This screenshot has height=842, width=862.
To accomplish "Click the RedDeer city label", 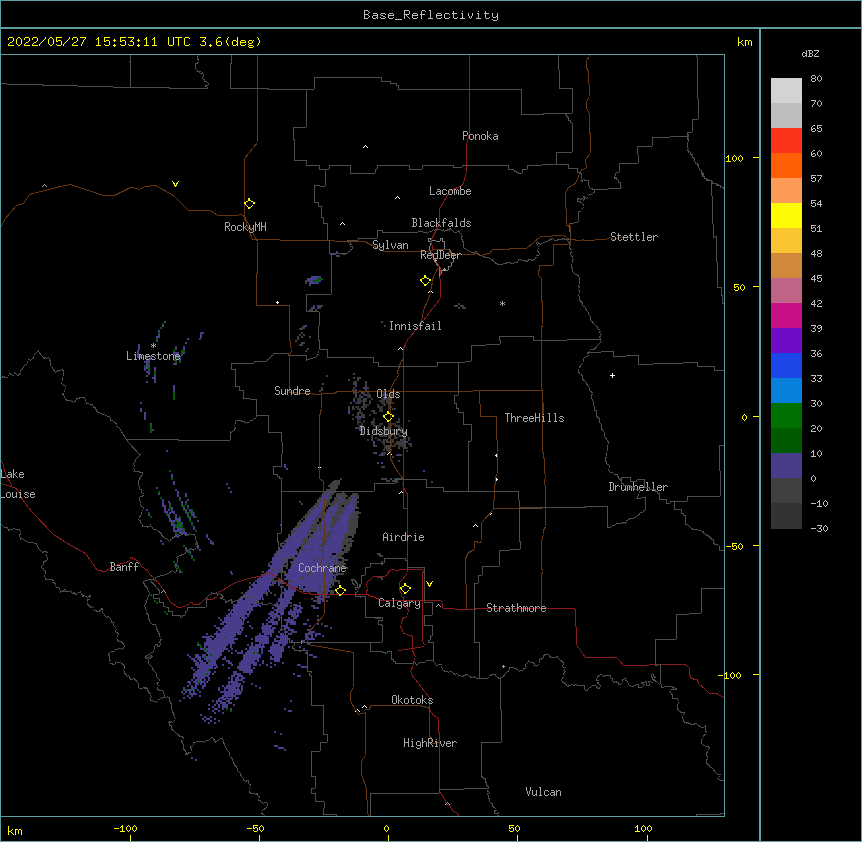I will click(440, 255).
